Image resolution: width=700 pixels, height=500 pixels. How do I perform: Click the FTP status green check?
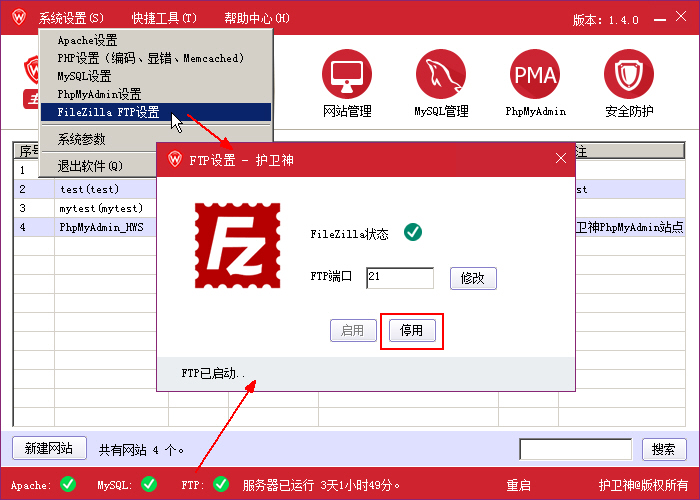point(221,484)
